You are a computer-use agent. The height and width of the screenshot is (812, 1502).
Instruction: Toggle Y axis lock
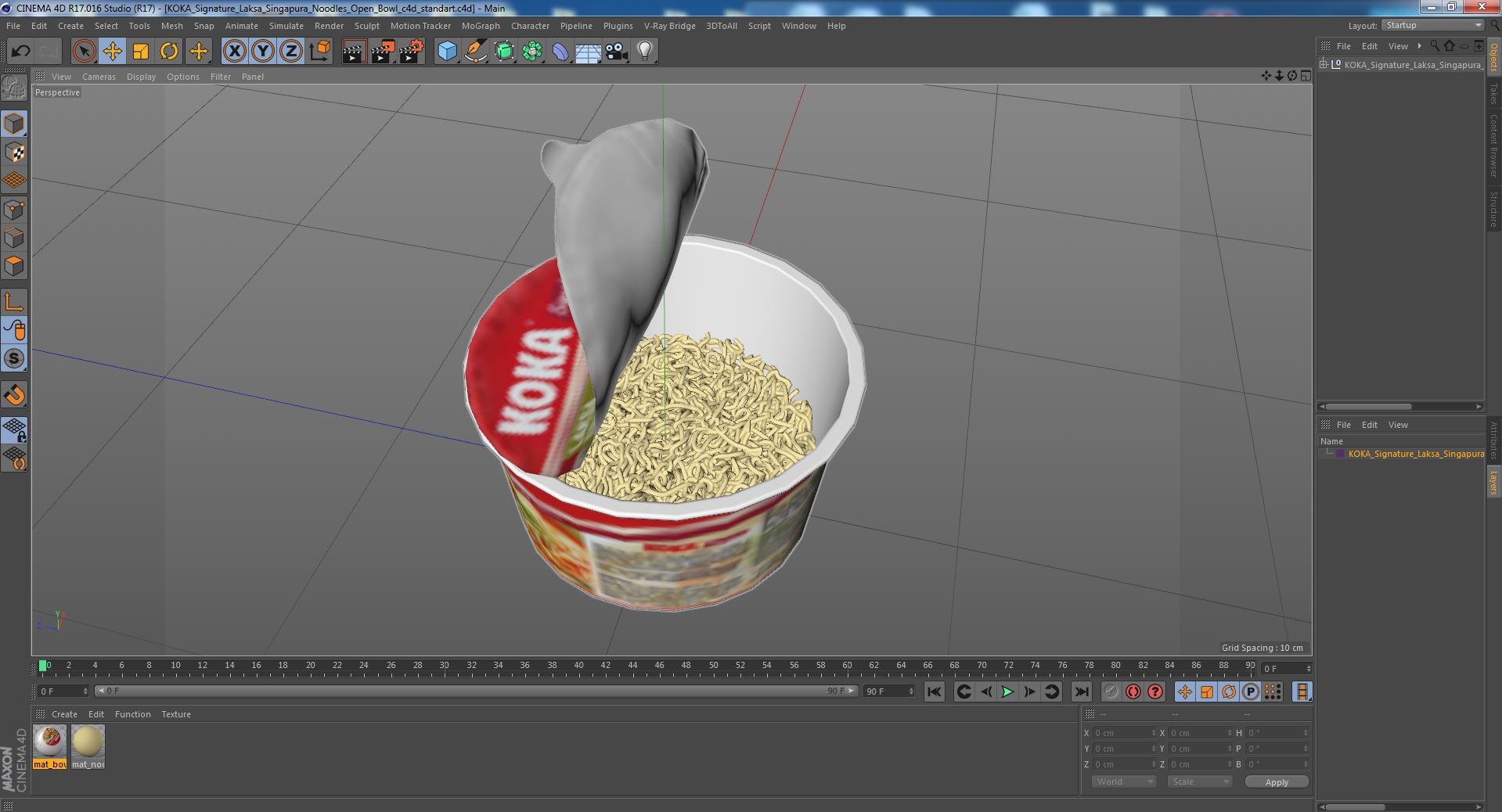tap(263, 52)
